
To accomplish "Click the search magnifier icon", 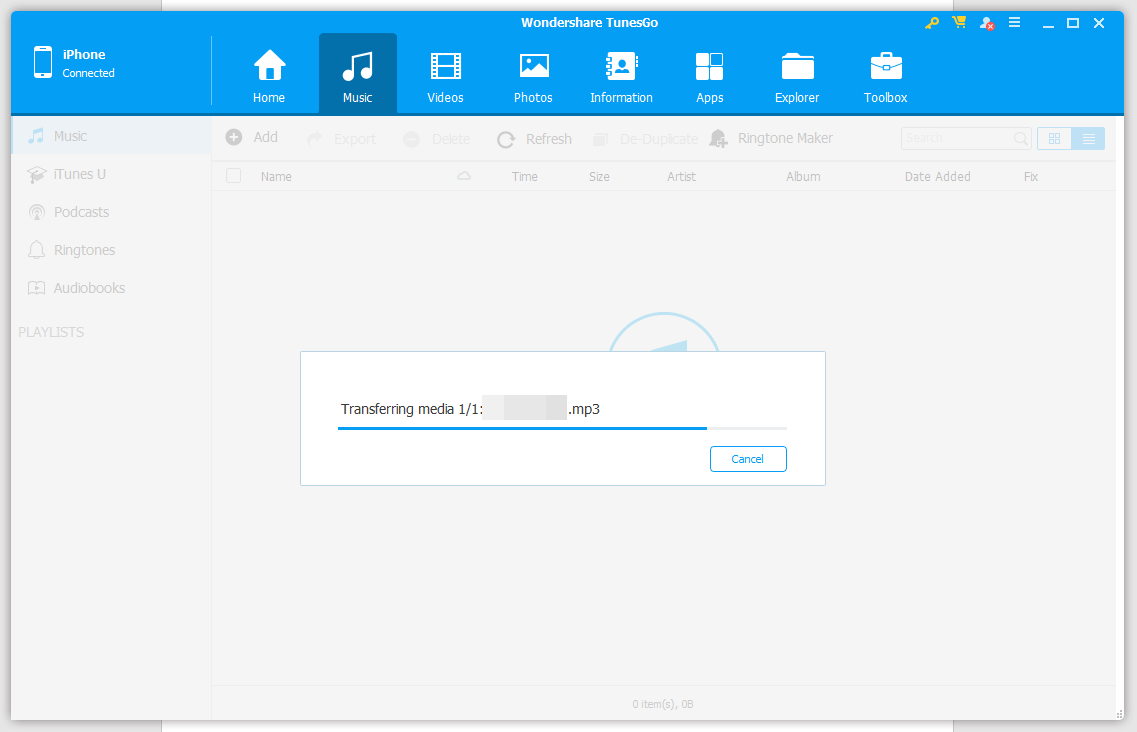I will tap(1020, 138).
